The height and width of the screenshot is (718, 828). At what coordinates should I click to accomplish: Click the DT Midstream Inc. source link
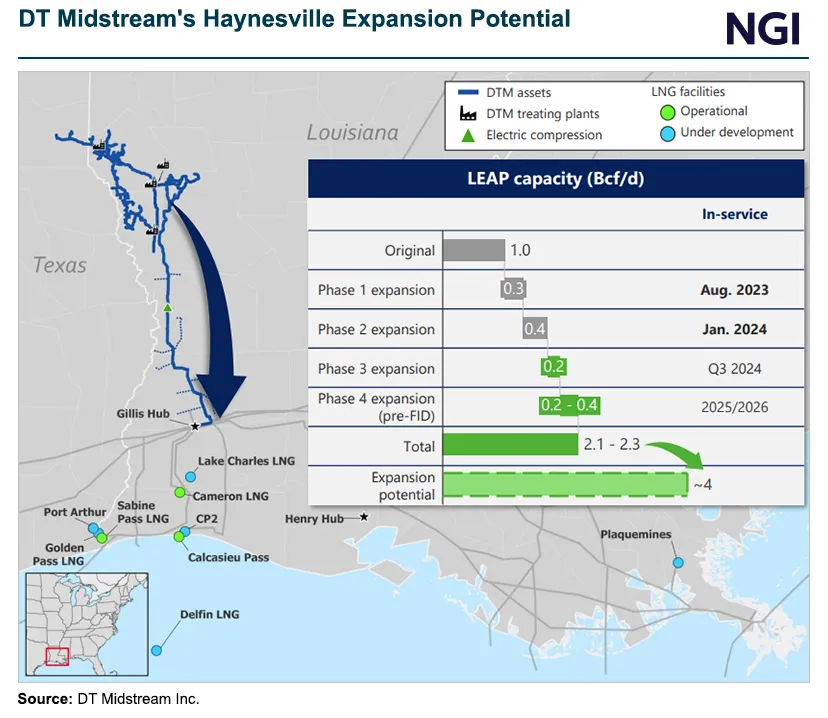137,698
